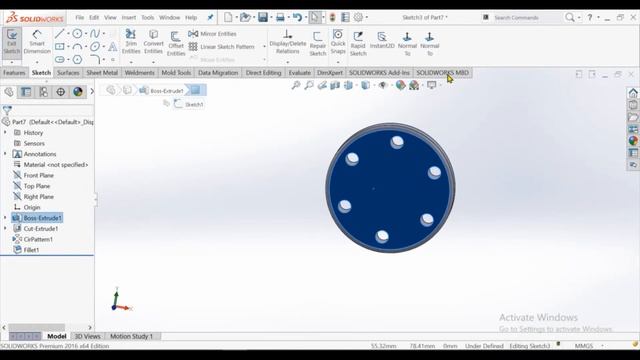Screen dimensions: 640x360
Task: Expand the History tree node
Action: tap(5, 133)
